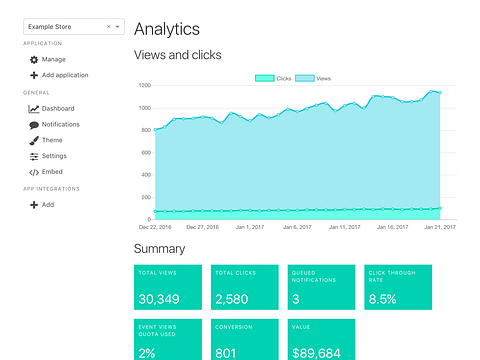The height and width of the screenshot is (360, 480).
Task: Clear the Example Store selection with the x
Action: coord(109,27)
